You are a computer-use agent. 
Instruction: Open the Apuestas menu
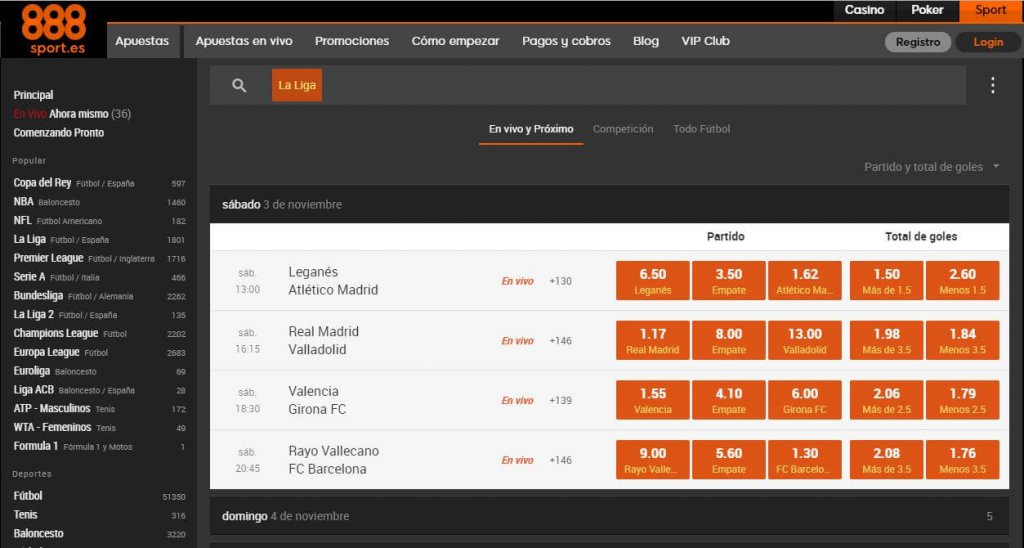[142, 40]
